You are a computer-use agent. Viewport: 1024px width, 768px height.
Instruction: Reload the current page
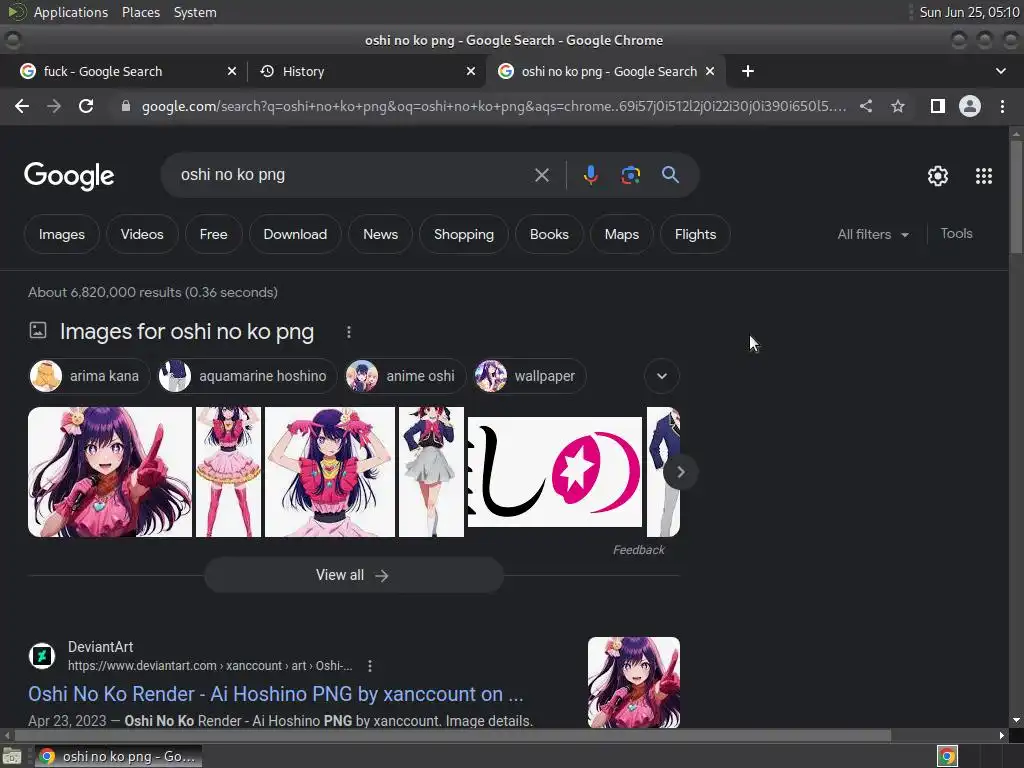point(86,106)
